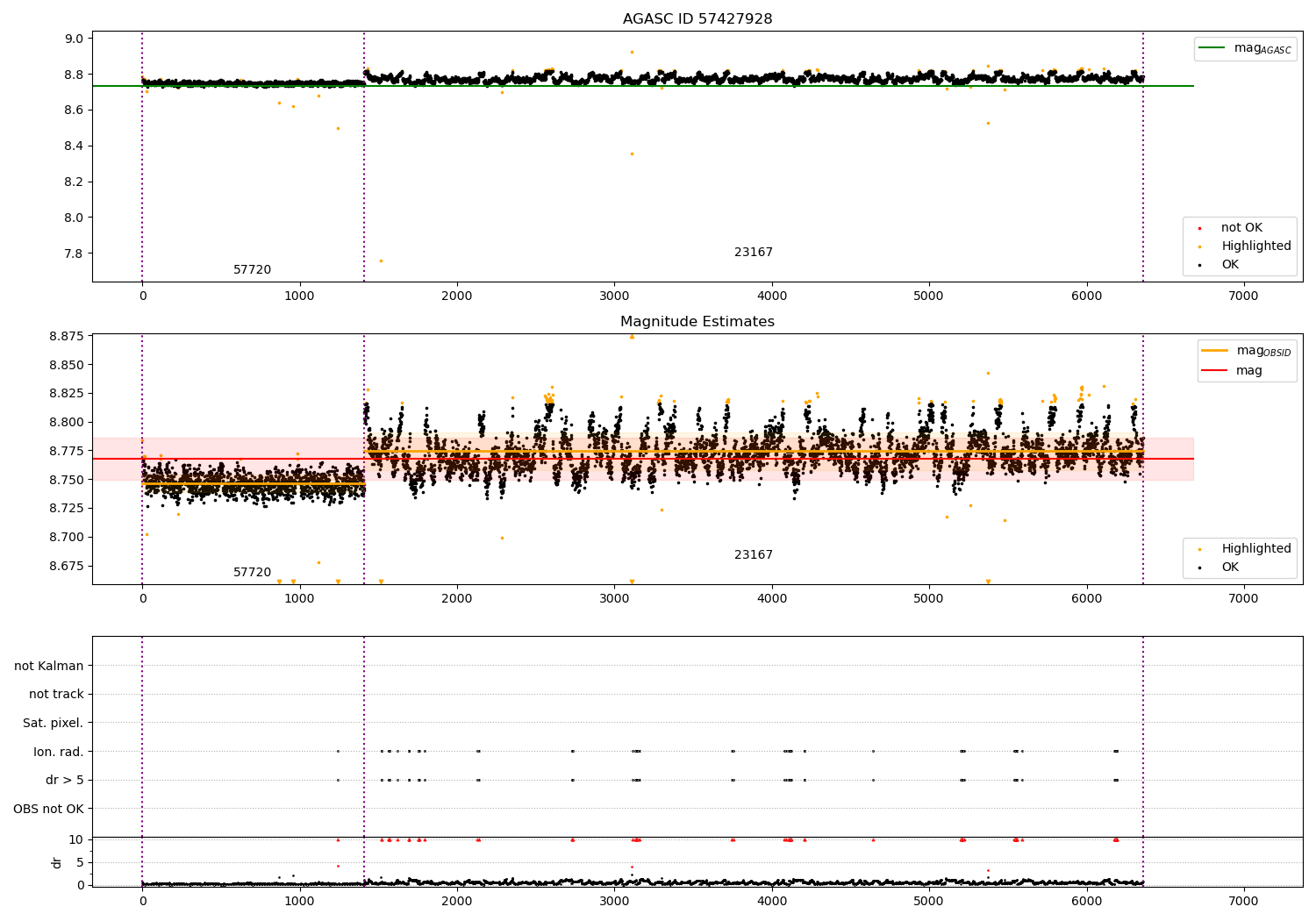Viewport: 1316px width, 921px height.
Task: Click the 'not track' y-axis label
Action: click(x=56, y=694)
